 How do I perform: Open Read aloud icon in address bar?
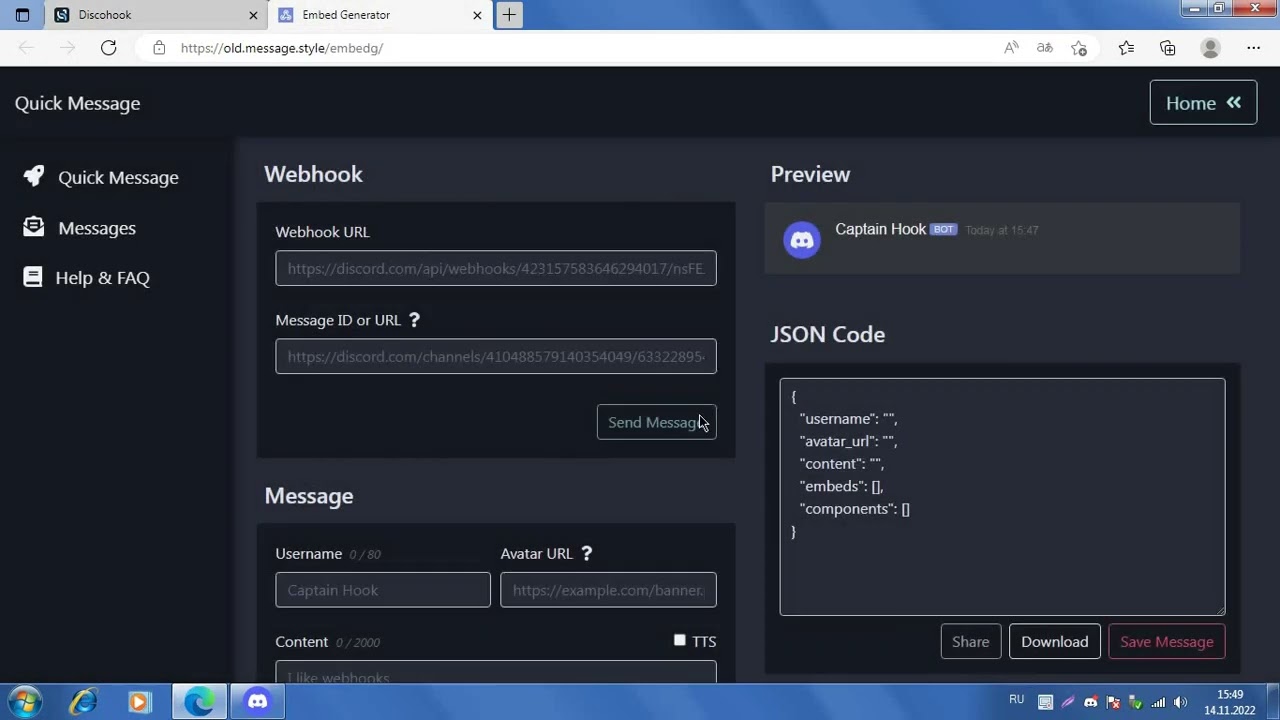point(1011,47)
